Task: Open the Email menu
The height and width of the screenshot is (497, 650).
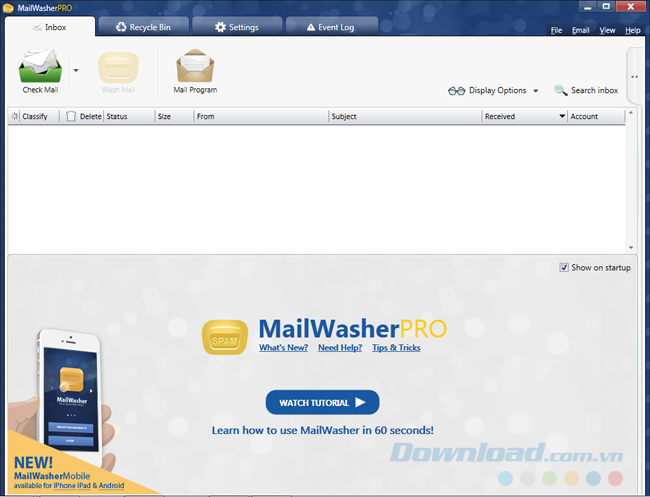Action: pyautogui.click(x=580, y=30)
